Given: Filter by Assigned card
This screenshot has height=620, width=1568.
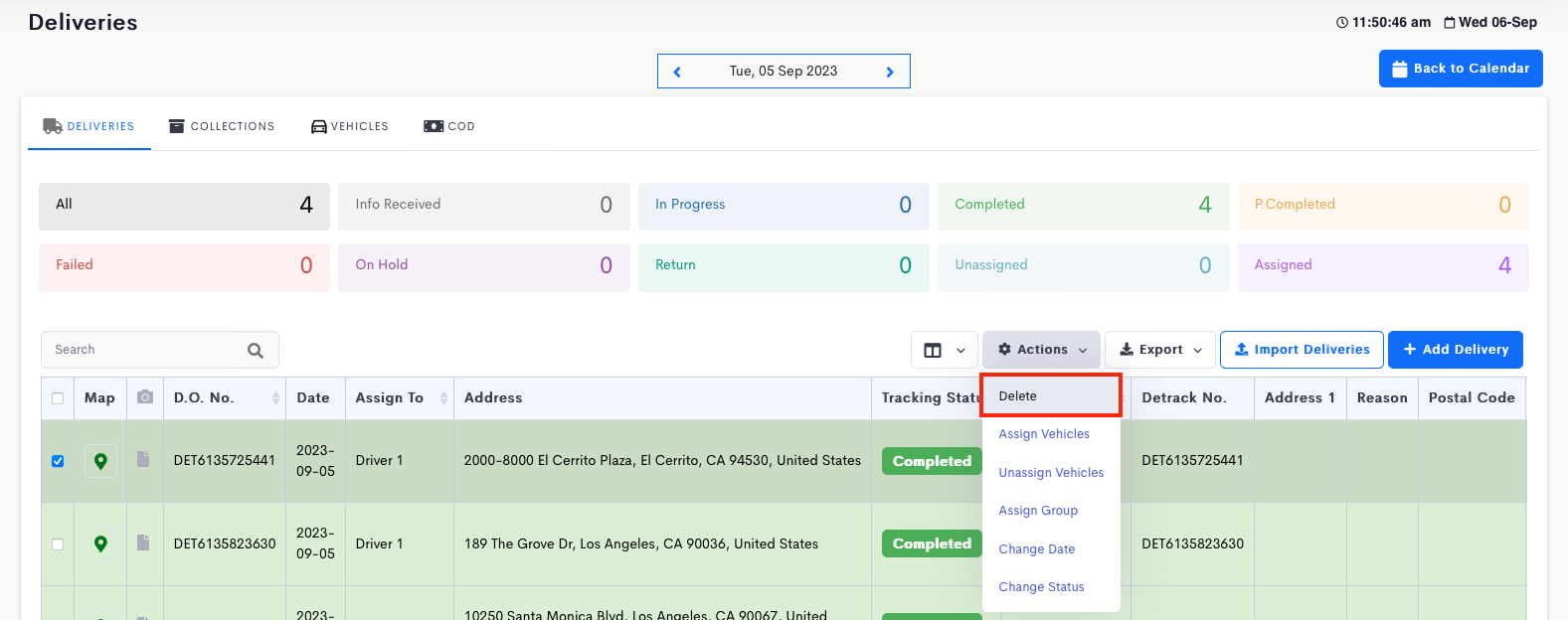Looking at the screenshot, I should (1383, 267).
